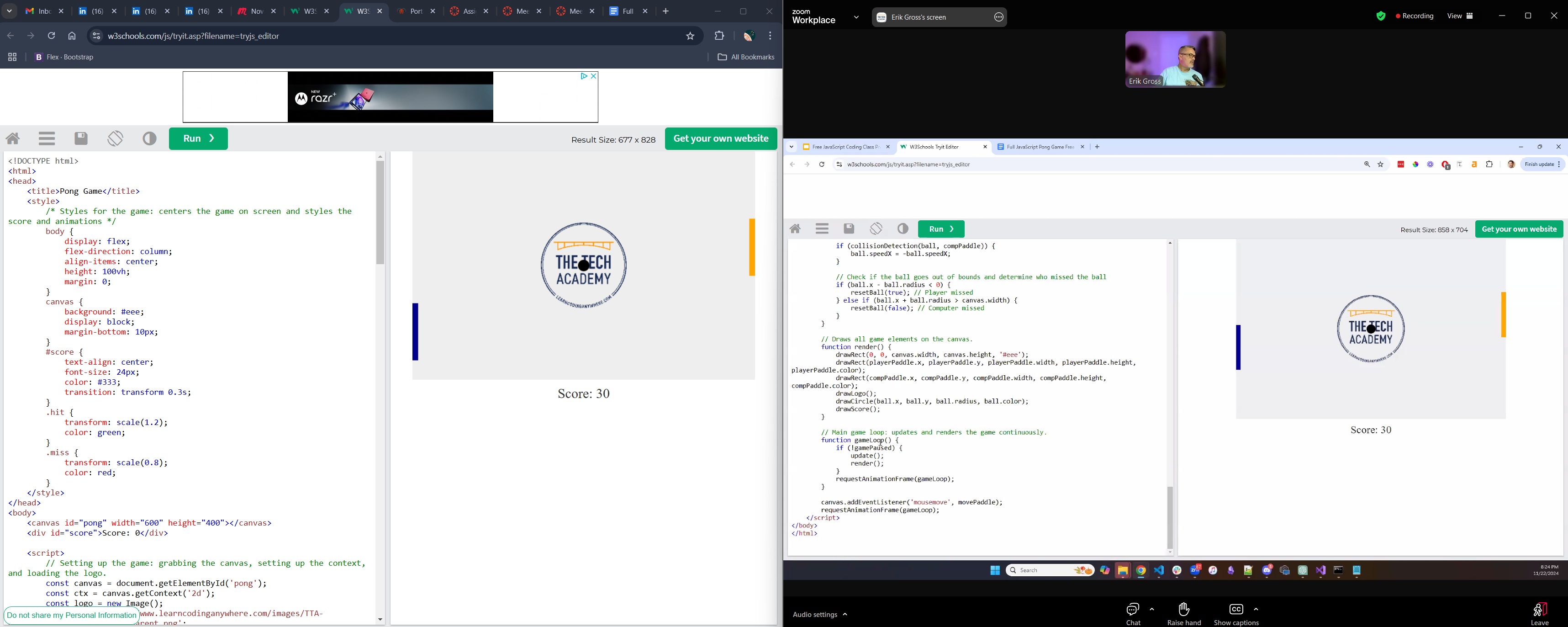Open W3Schools menu icon in left browser
The image size is (1568, 627).
[47, 139]
